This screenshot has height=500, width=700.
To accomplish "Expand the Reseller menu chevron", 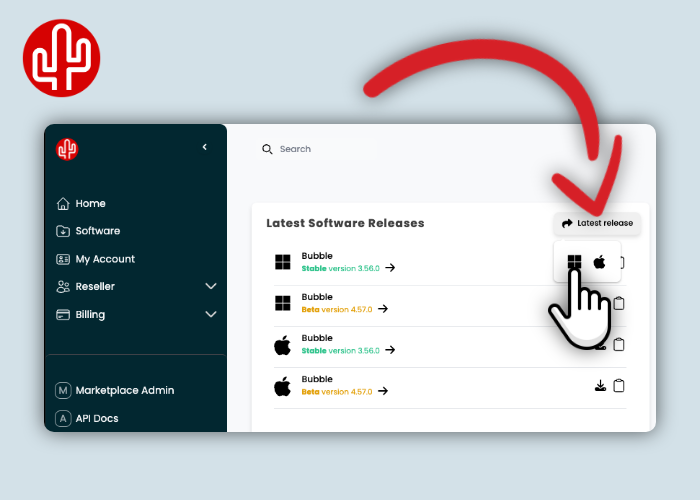I will click(x=211, y=286).
